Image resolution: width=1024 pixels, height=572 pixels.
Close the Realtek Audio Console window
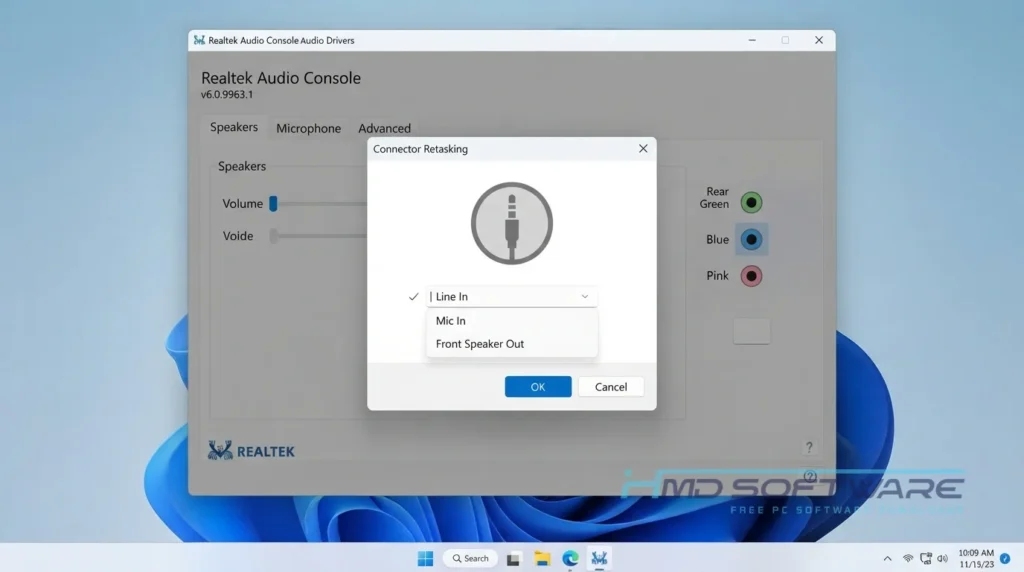tap(818, 40)
